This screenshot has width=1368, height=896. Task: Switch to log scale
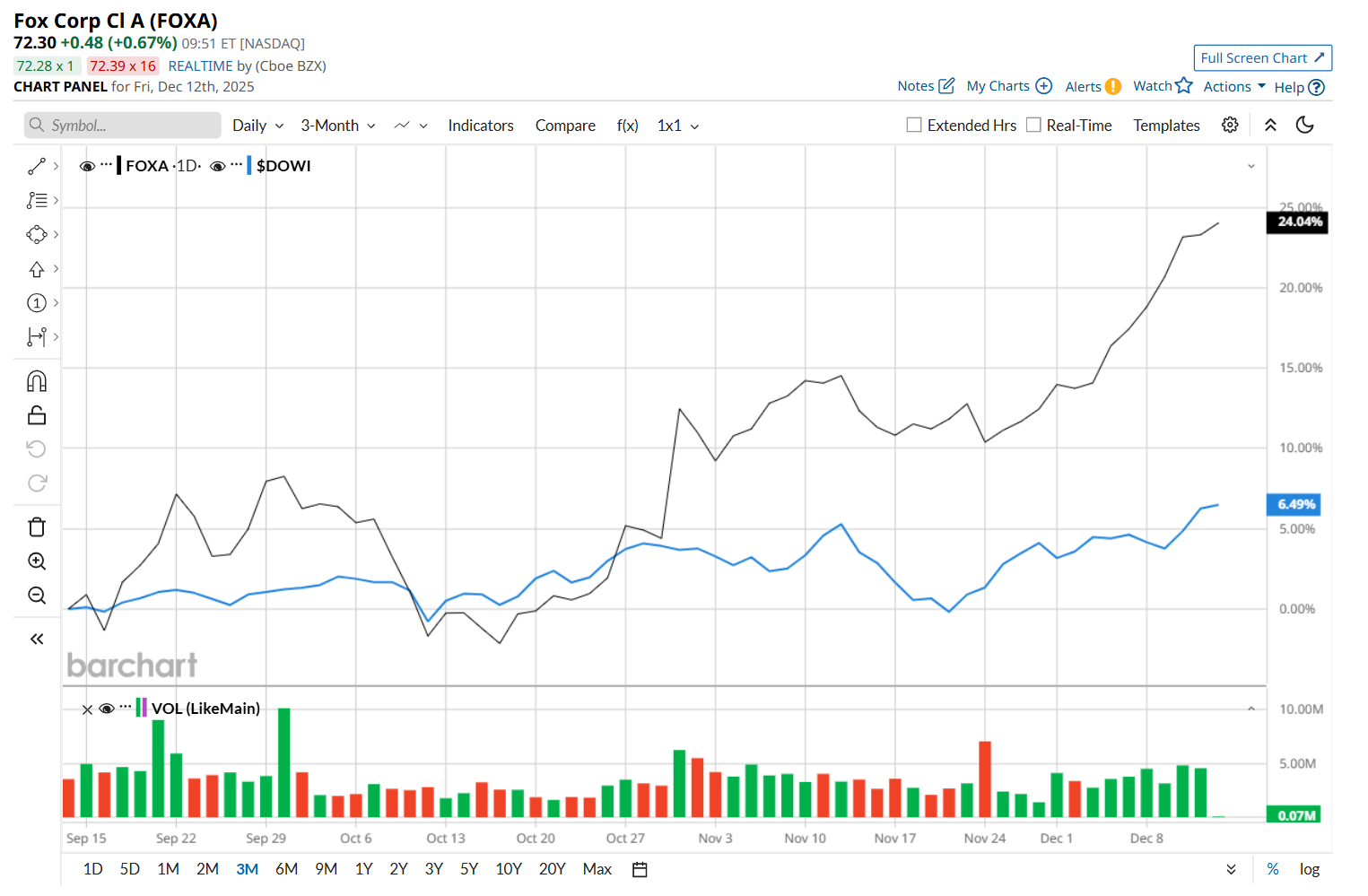(1310, 869)
